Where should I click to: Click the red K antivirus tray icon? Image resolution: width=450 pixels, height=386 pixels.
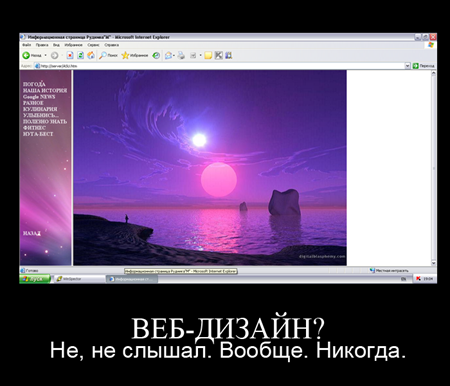click(418, 279)
